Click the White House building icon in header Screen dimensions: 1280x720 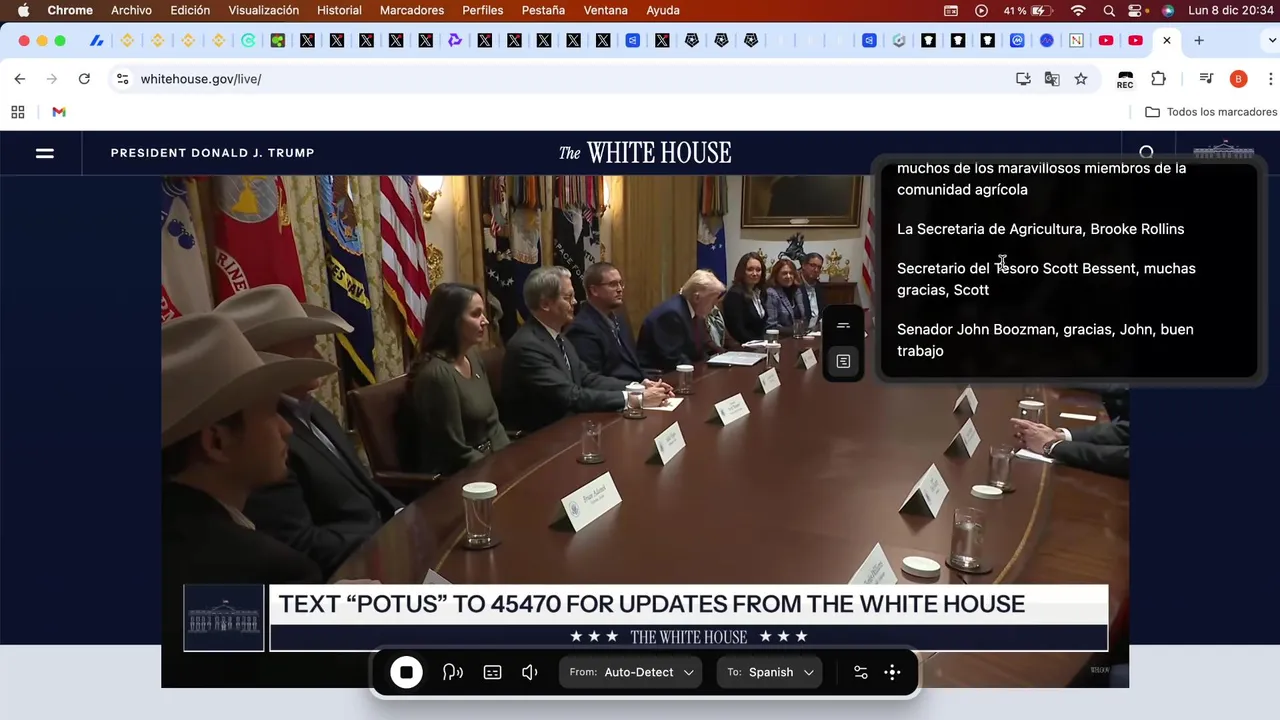(x=1223, y=151)
